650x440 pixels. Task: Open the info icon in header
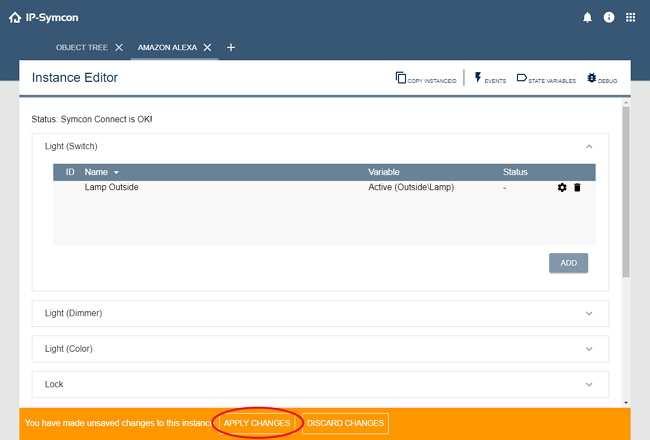[x=609, y=18]
